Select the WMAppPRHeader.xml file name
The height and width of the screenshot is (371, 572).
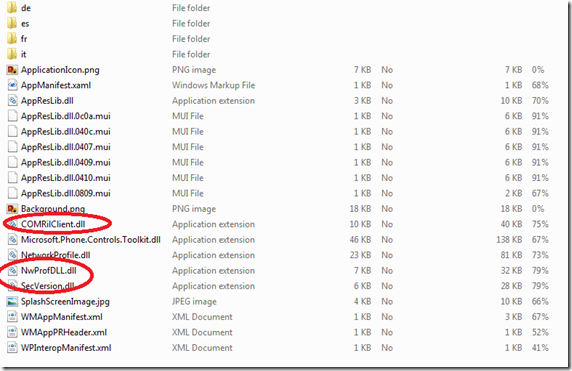point(64,332)
